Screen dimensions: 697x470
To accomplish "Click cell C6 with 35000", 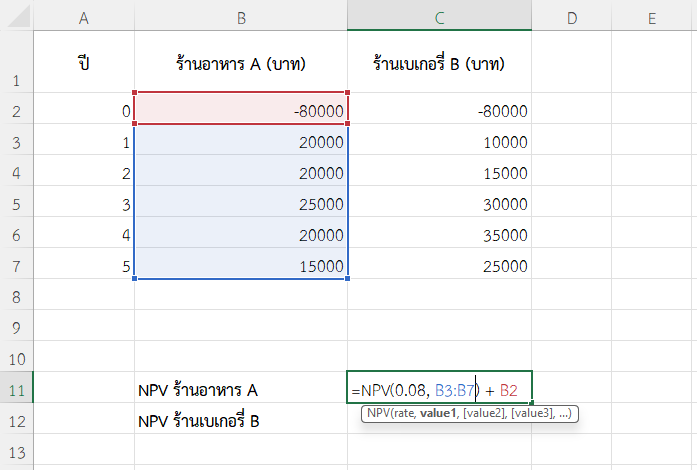I will [x=439, y=232].
